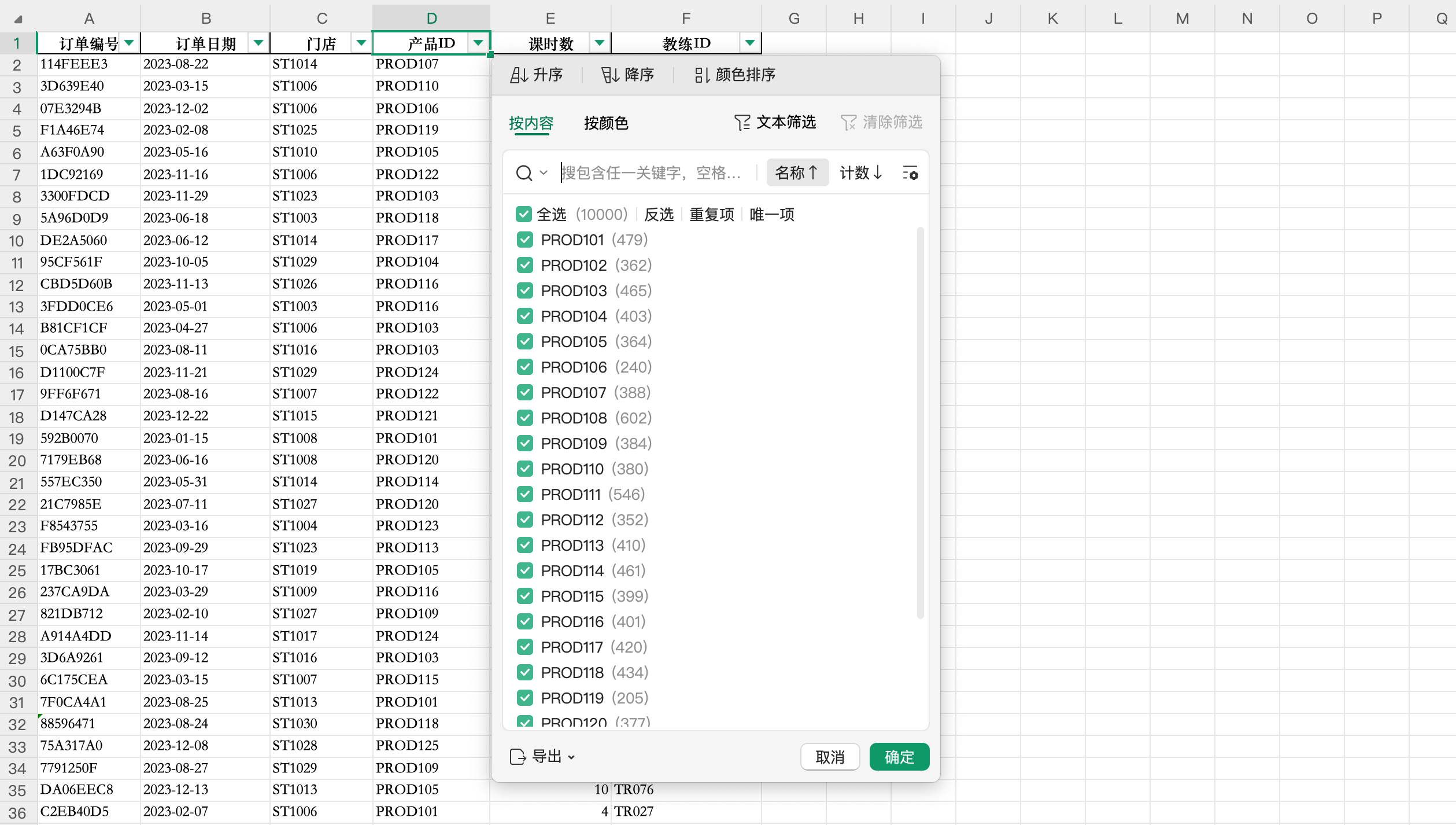The width and height of the screenshot is (1456, 825).
Task: Click the 取消 cancel button
Action: 830,757
